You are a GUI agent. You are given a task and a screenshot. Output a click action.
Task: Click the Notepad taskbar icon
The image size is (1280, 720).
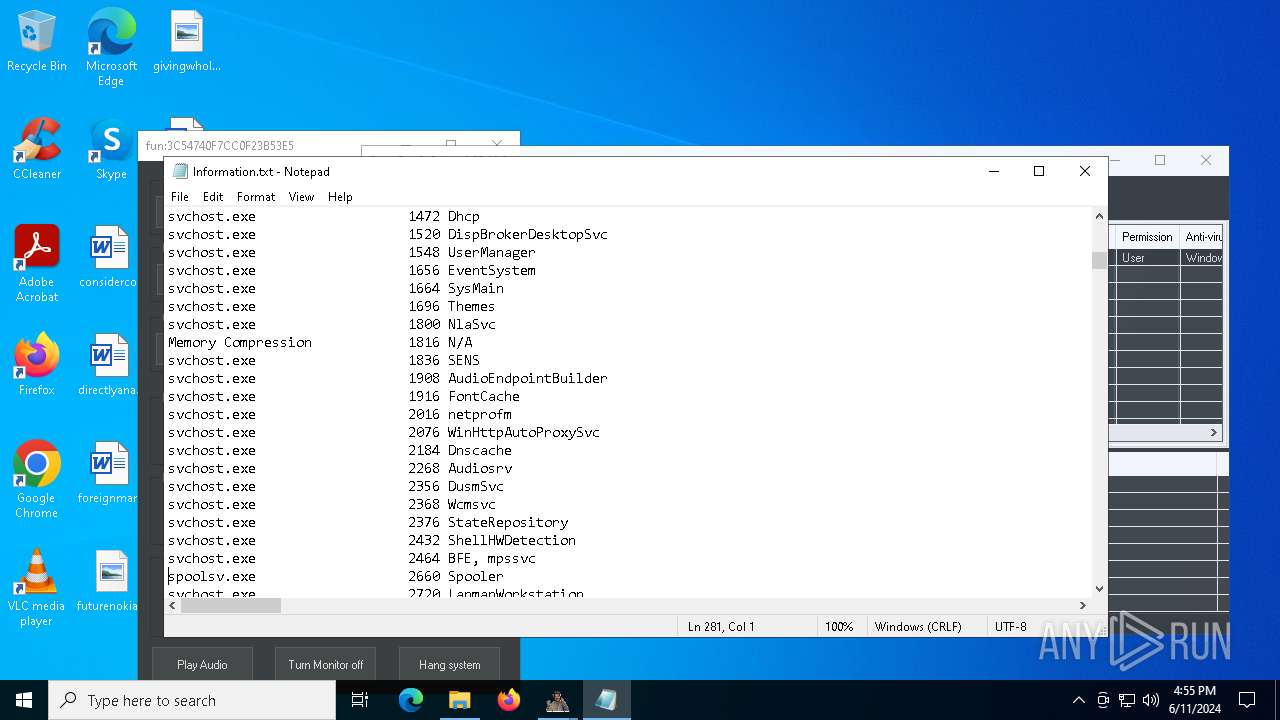606,700
